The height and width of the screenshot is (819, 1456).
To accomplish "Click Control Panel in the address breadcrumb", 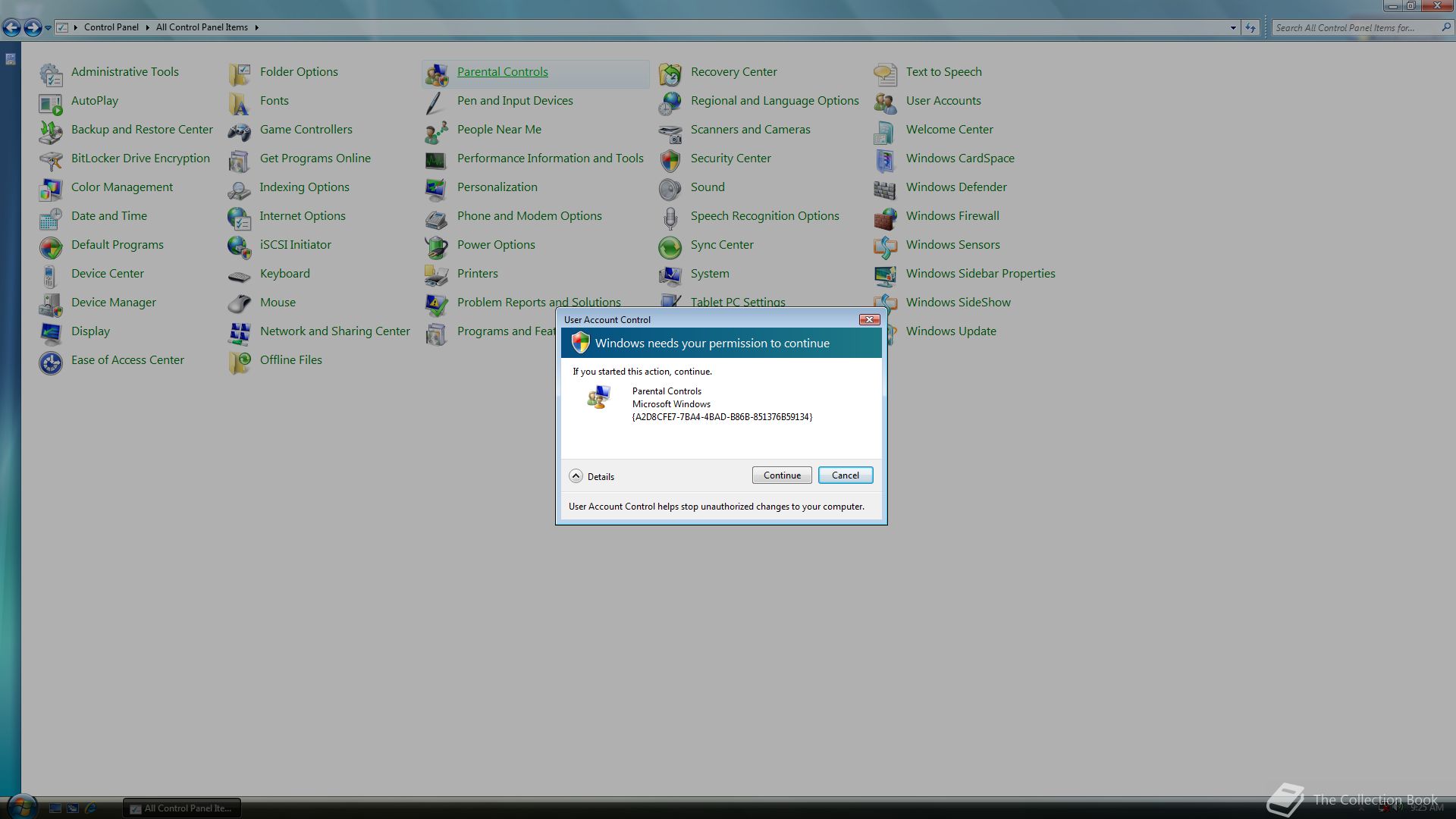I will (111, 27).
